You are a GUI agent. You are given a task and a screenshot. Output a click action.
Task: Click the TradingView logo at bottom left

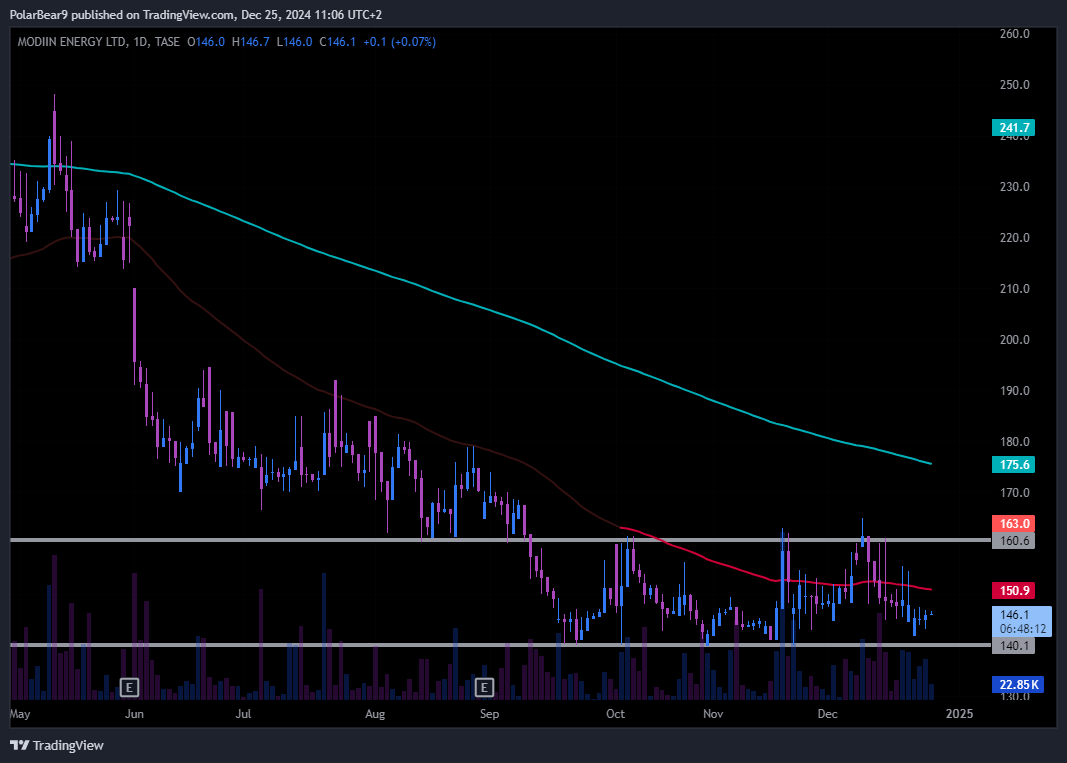click(x=57, y=745)
